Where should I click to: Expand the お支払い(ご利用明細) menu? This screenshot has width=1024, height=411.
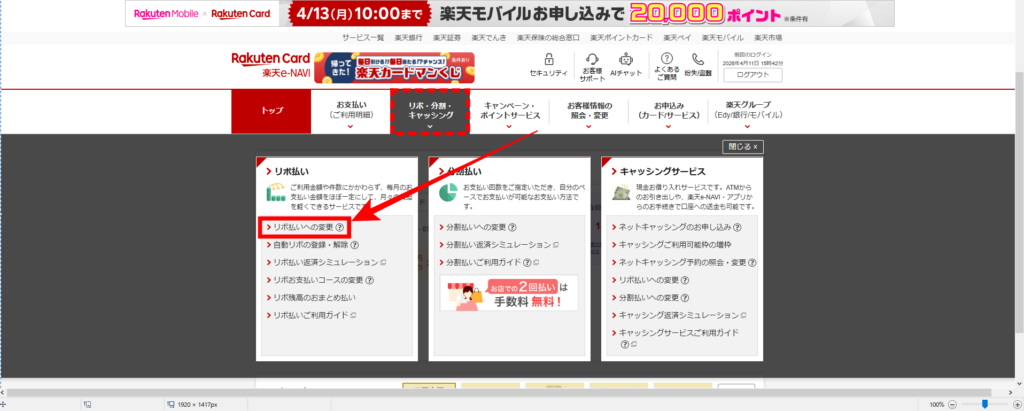pos(354,111)
